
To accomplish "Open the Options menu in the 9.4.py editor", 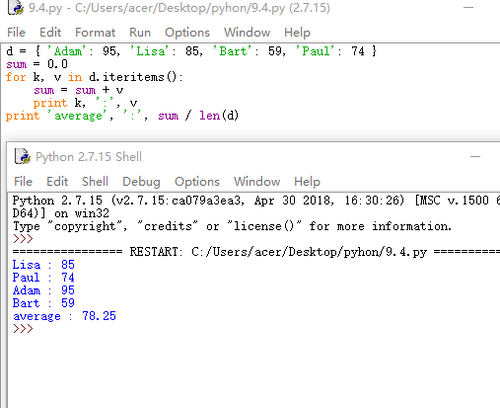I will click(187, 32).
